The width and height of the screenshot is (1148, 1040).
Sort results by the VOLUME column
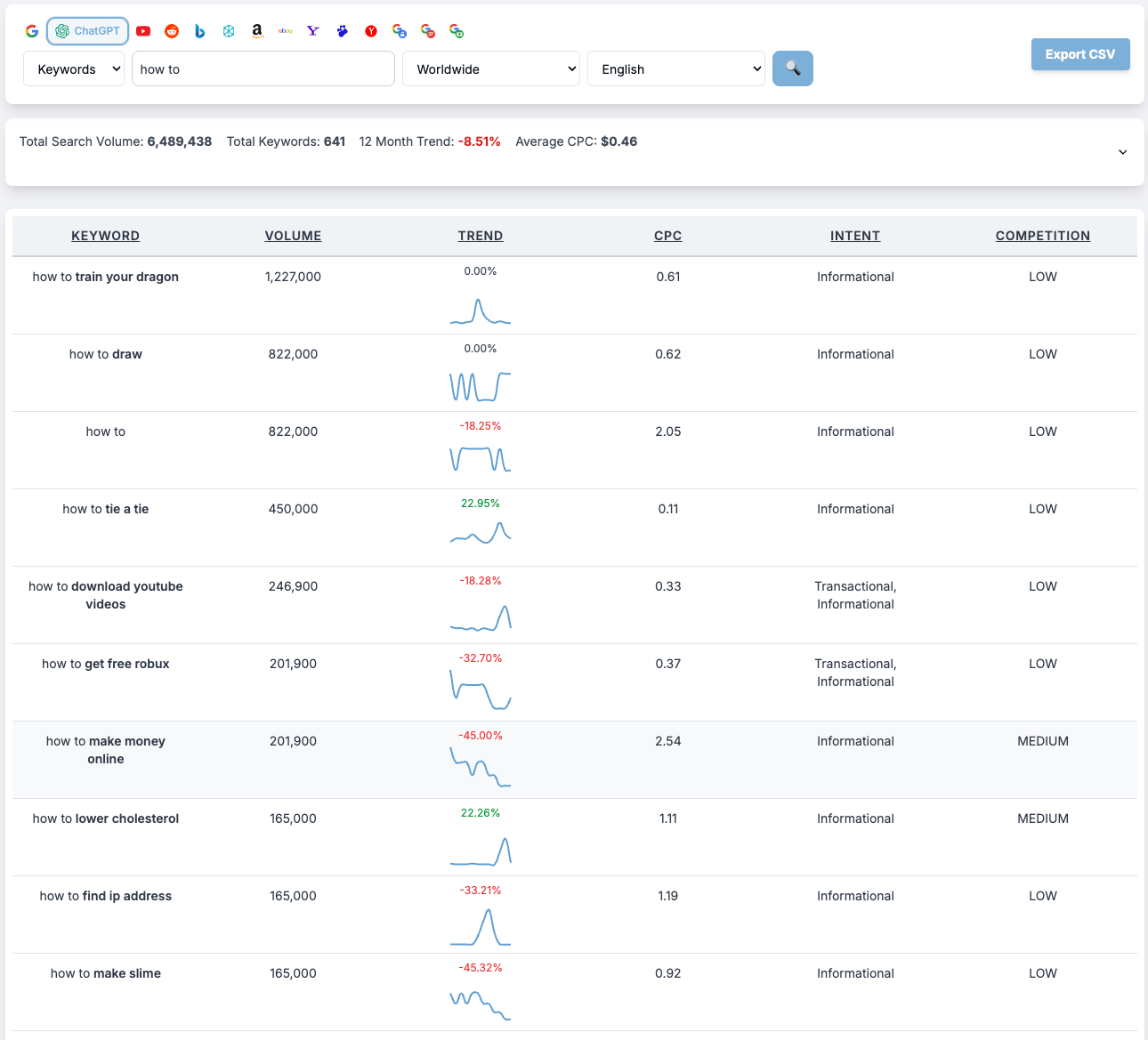[293, 236]
